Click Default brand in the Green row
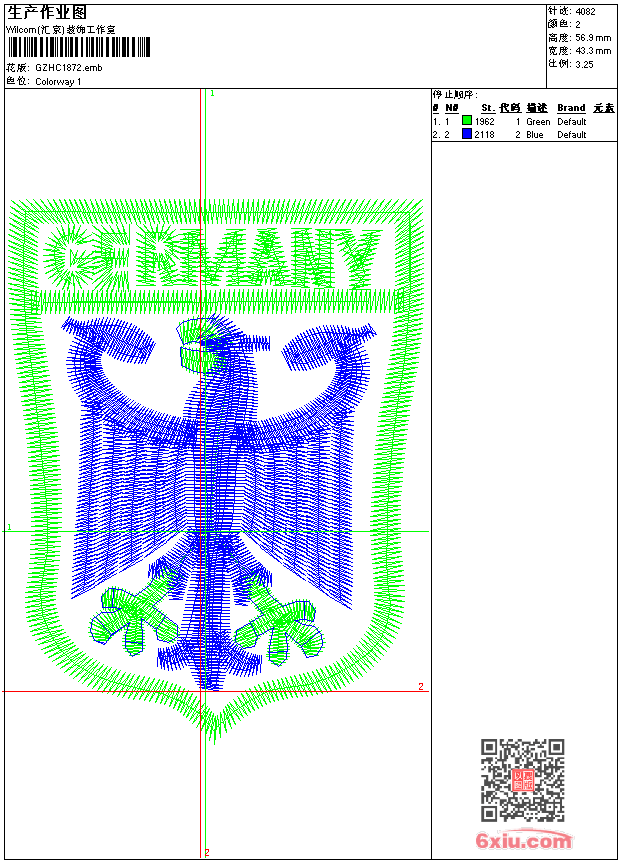Viewport: 620px width, 860px height. pos(572,122)
